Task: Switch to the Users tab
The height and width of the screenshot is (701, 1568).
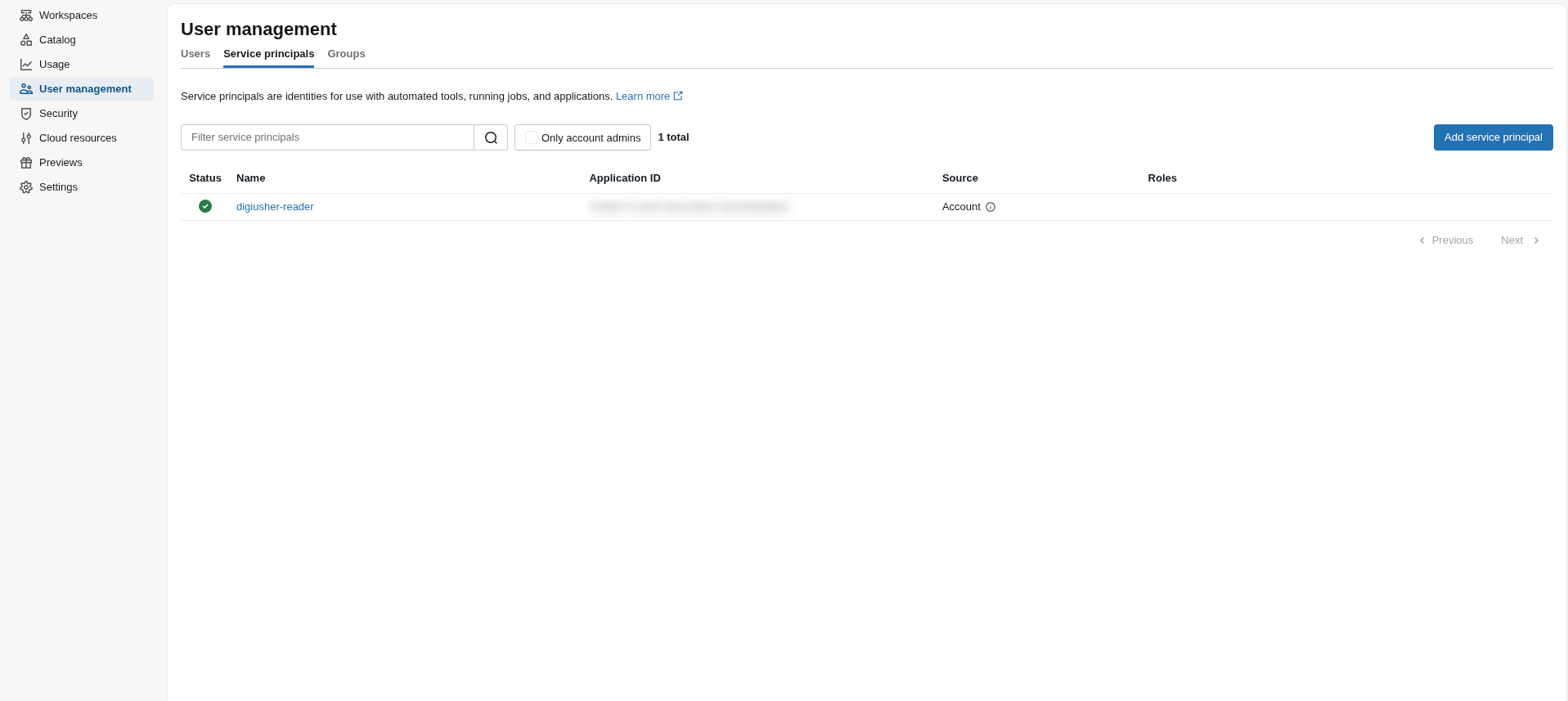Action: coord(195,54)
